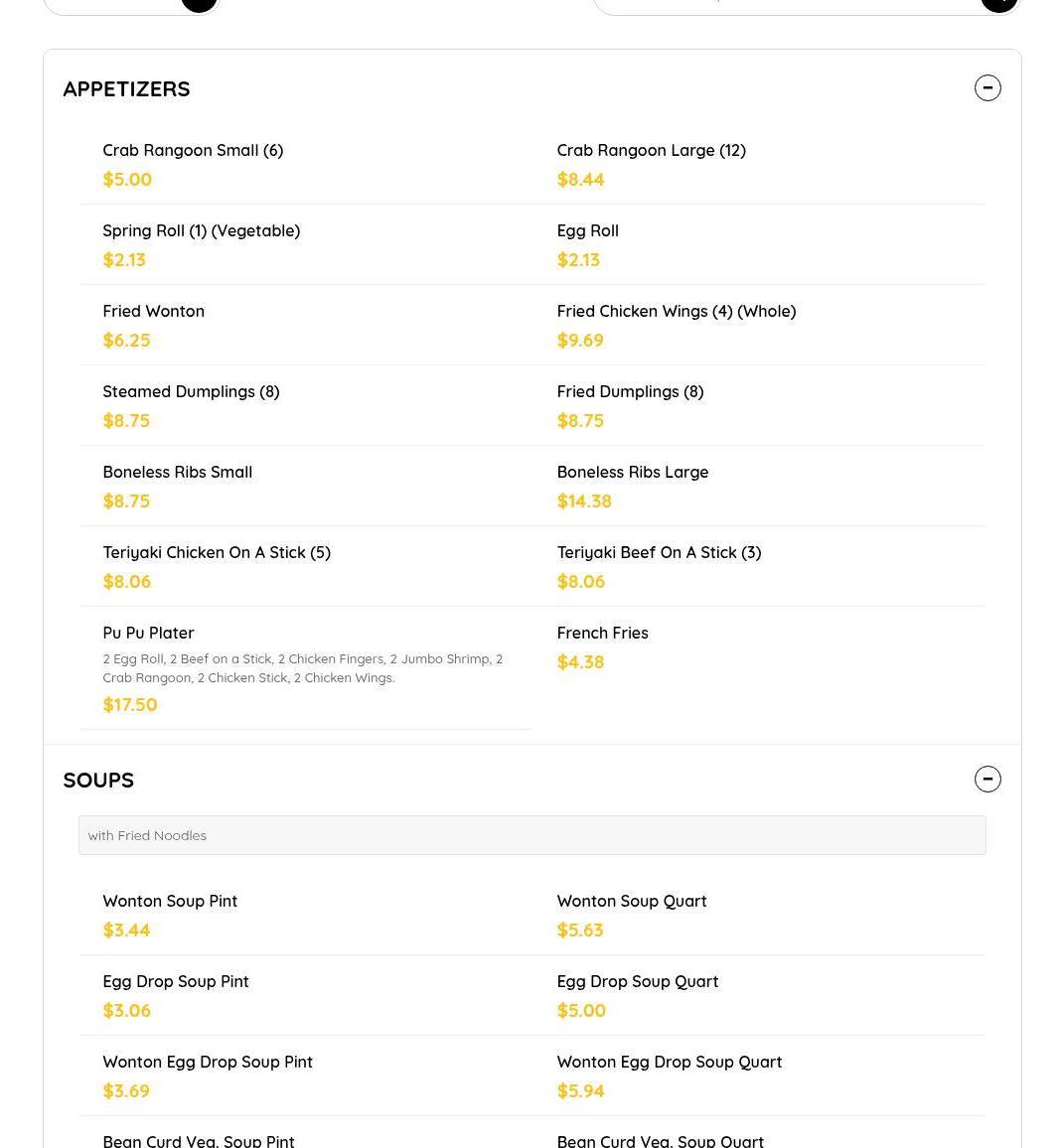Choose Wonton Soup Pint
The image size is (1063, 1148).
click(x=170, y=902)
